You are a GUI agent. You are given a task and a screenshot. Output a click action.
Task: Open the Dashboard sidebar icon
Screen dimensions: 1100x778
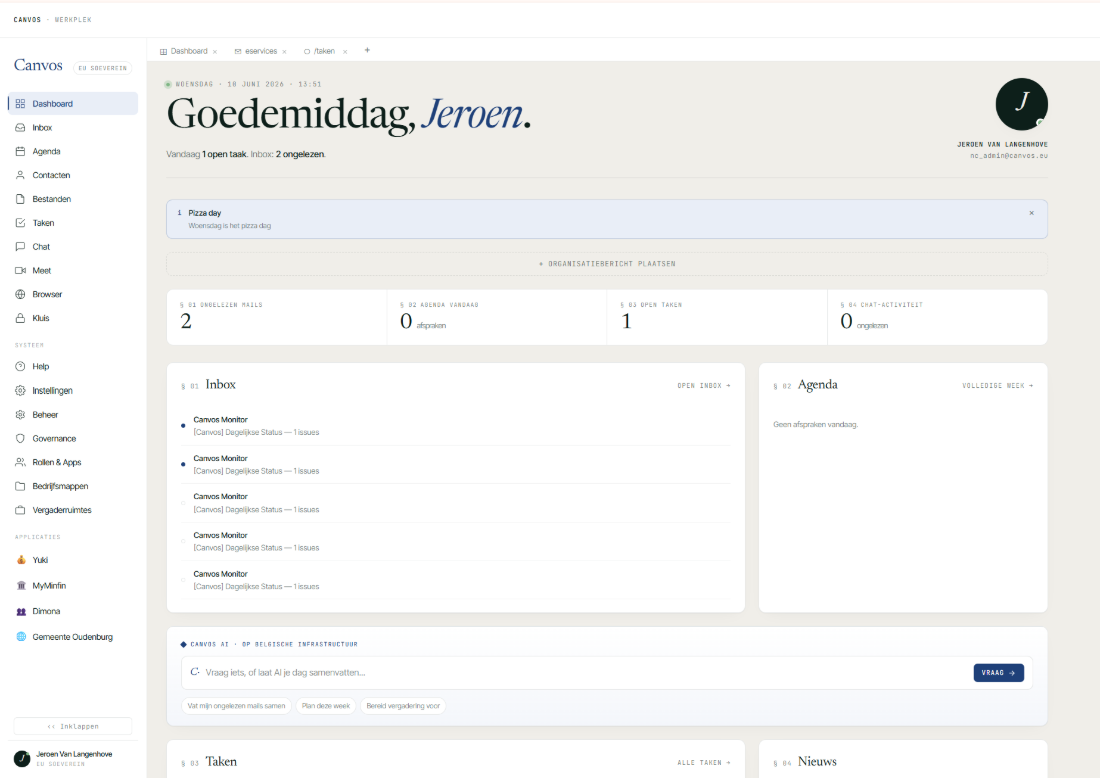pos(20,104)
